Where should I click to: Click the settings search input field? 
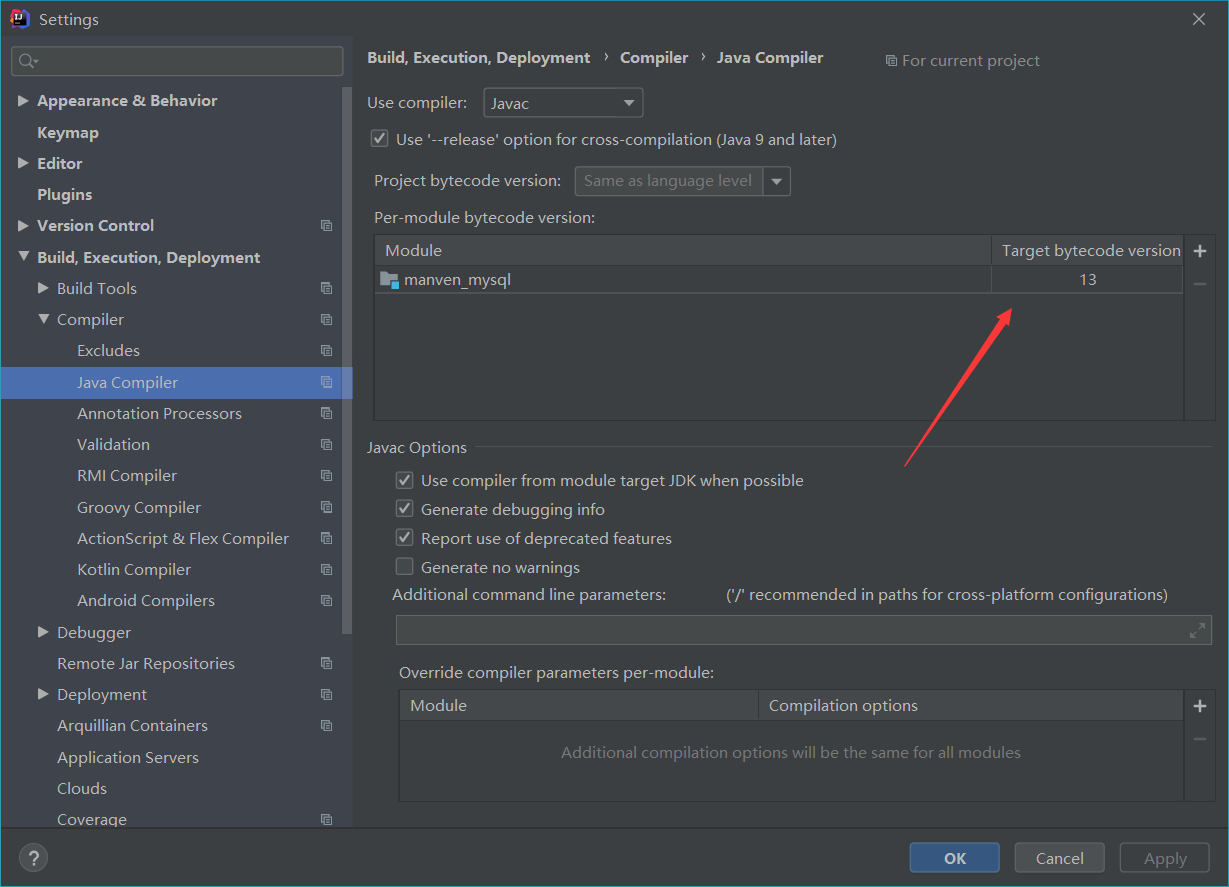click(185, 61)
